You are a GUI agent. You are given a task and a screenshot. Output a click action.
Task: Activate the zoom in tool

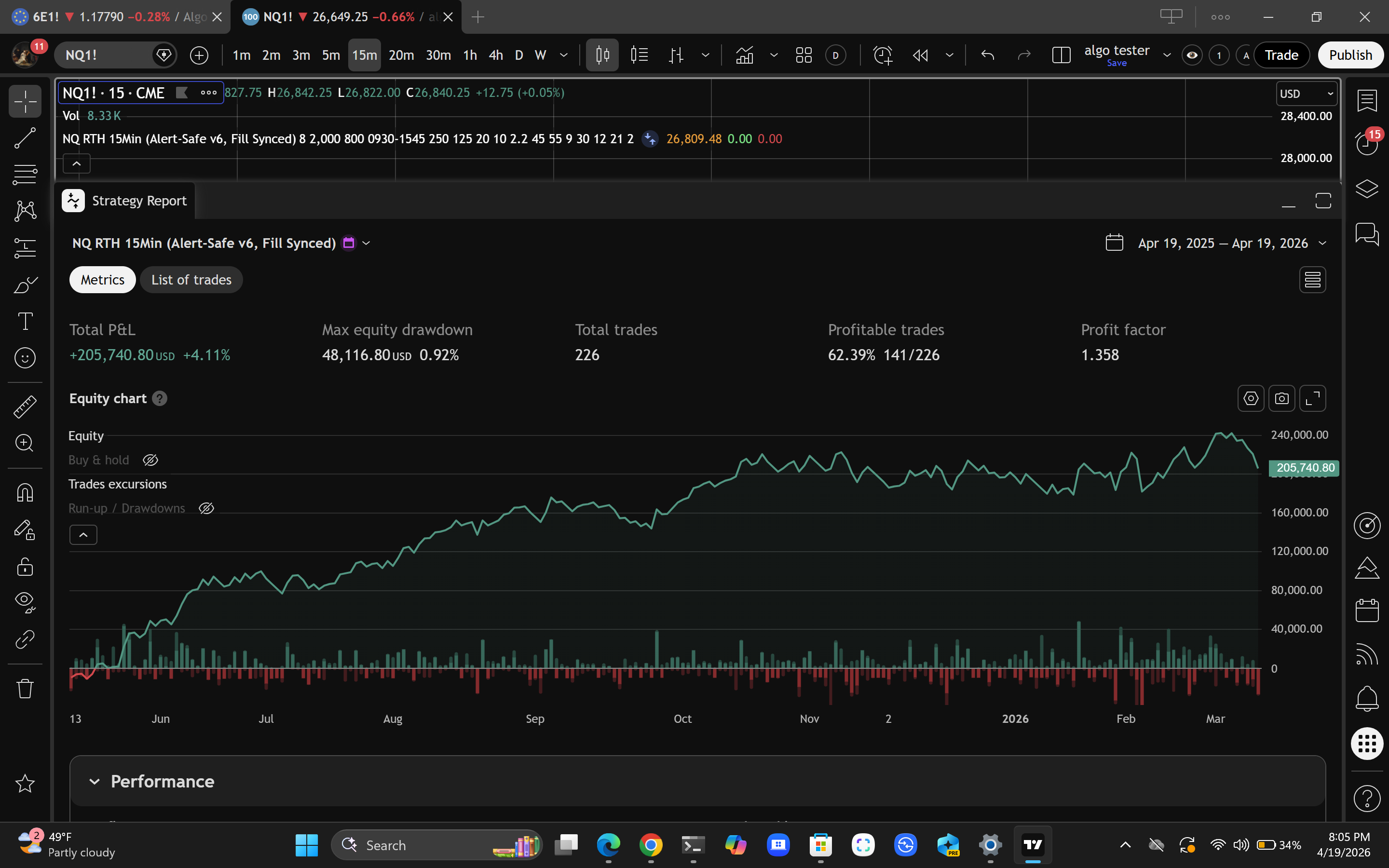tap(25, 443)
